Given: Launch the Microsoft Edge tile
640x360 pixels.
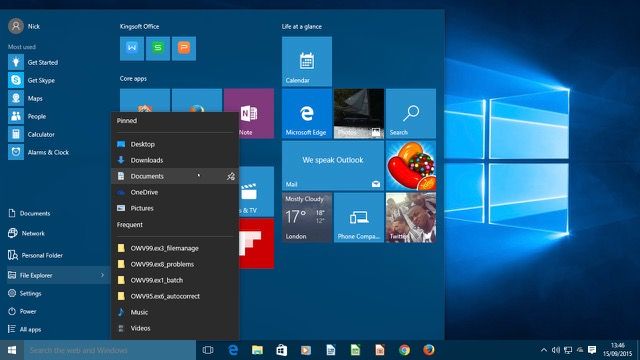Looking at the screenshot, I should pyautogui.click(x=307, y=113).
